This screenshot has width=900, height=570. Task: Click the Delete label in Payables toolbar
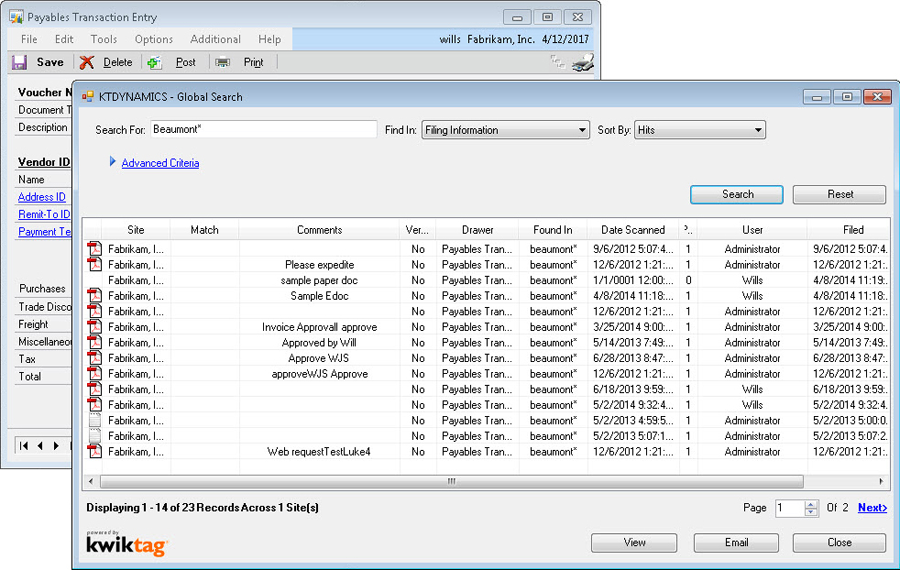118,62
